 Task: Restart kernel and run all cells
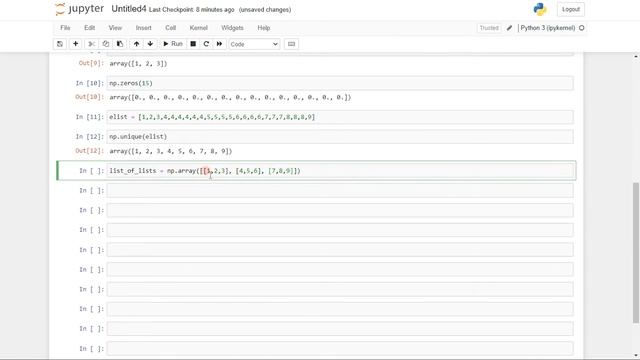[219, 44]
